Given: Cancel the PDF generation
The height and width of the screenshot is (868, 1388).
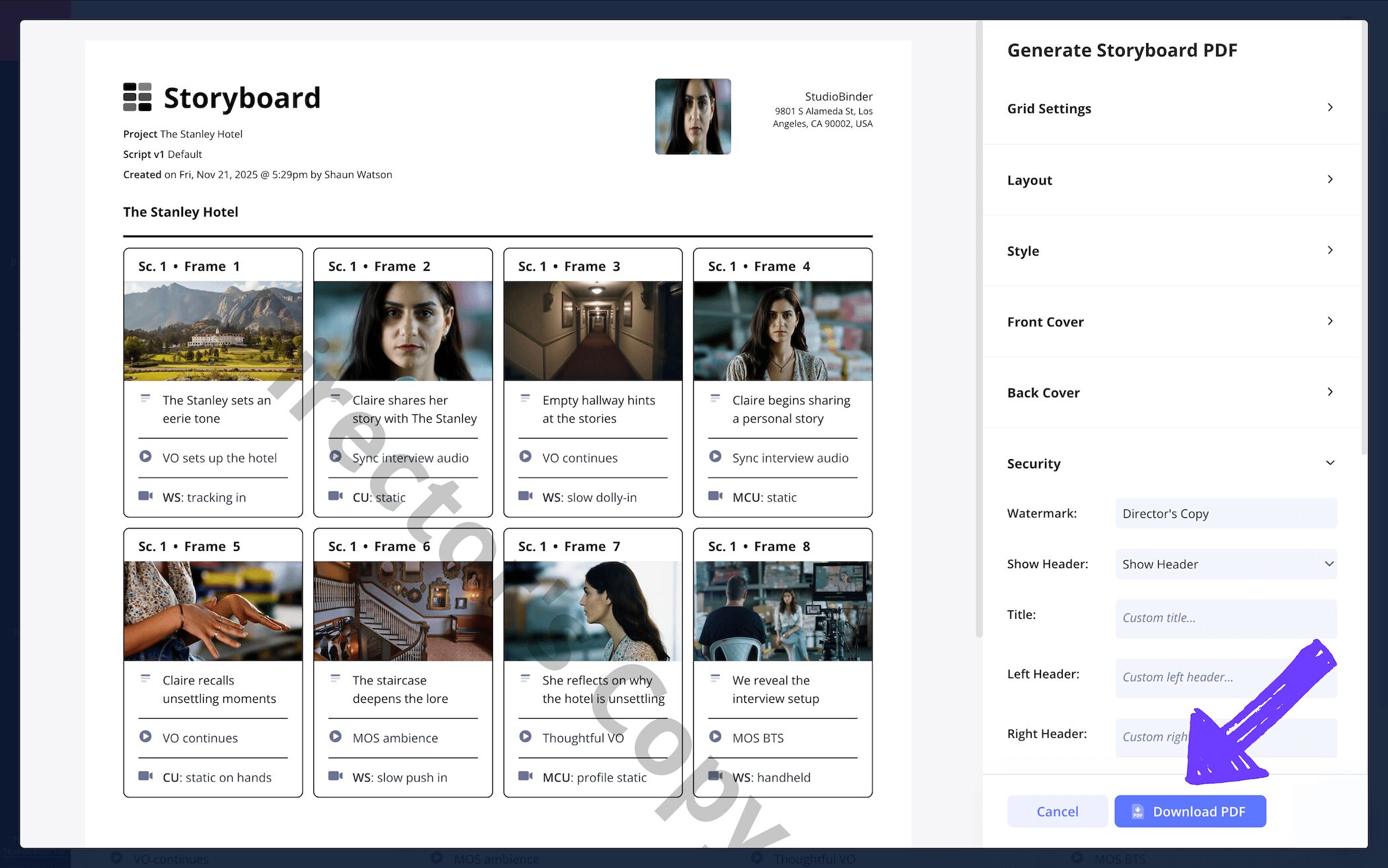Looking at the screenshot, I should pyautogui.click(x=1057, y=811).
